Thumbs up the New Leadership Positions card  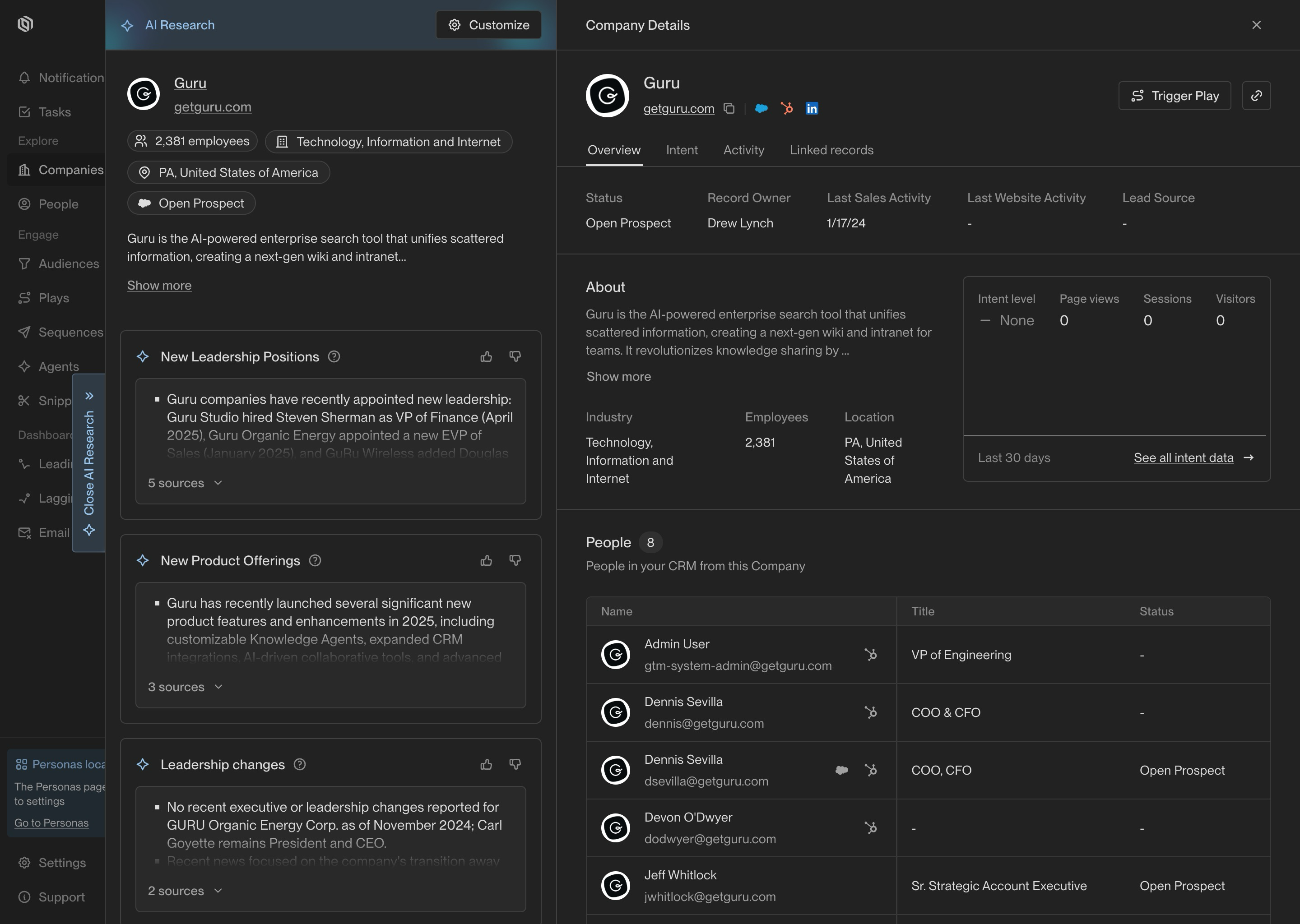(x=486, y=357)
